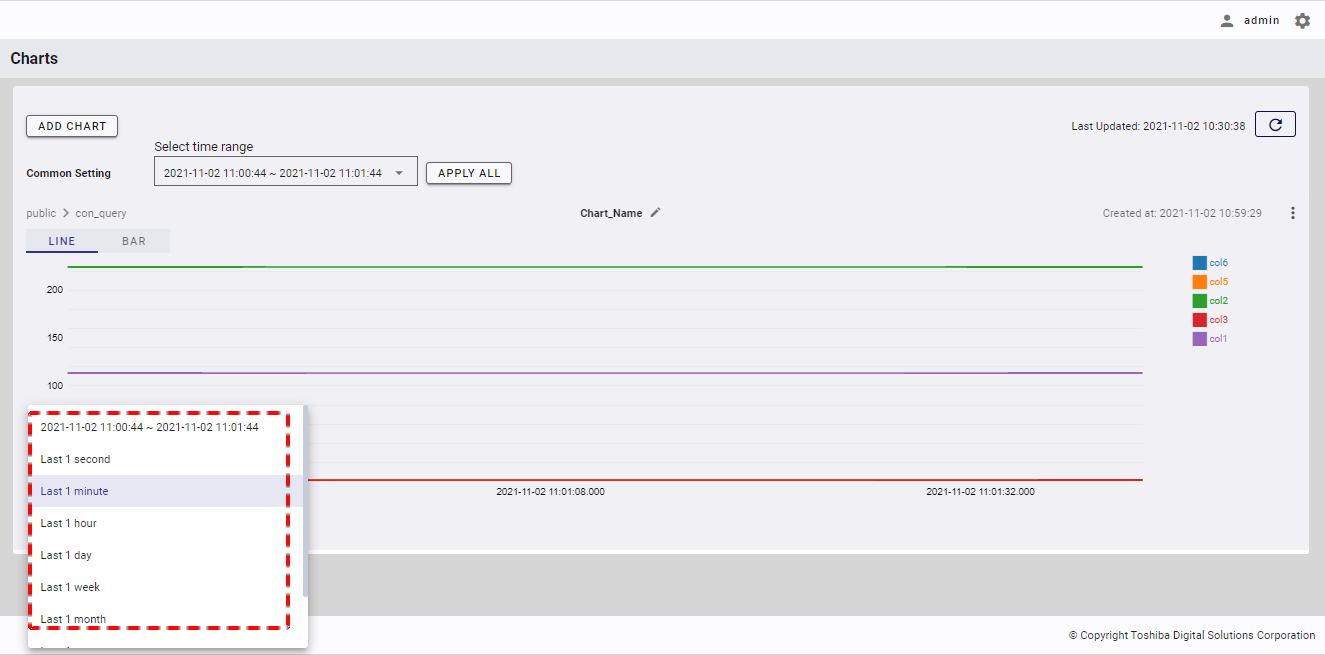
Task: Click the purple col1 legend swatch
Action: (1199, 339)
